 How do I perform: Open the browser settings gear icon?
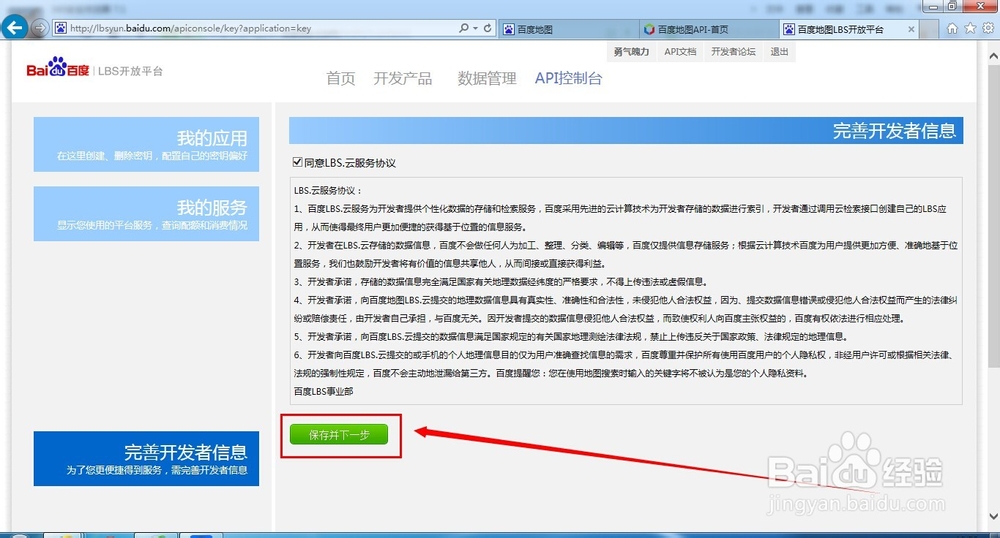click(x=988, y=28)
